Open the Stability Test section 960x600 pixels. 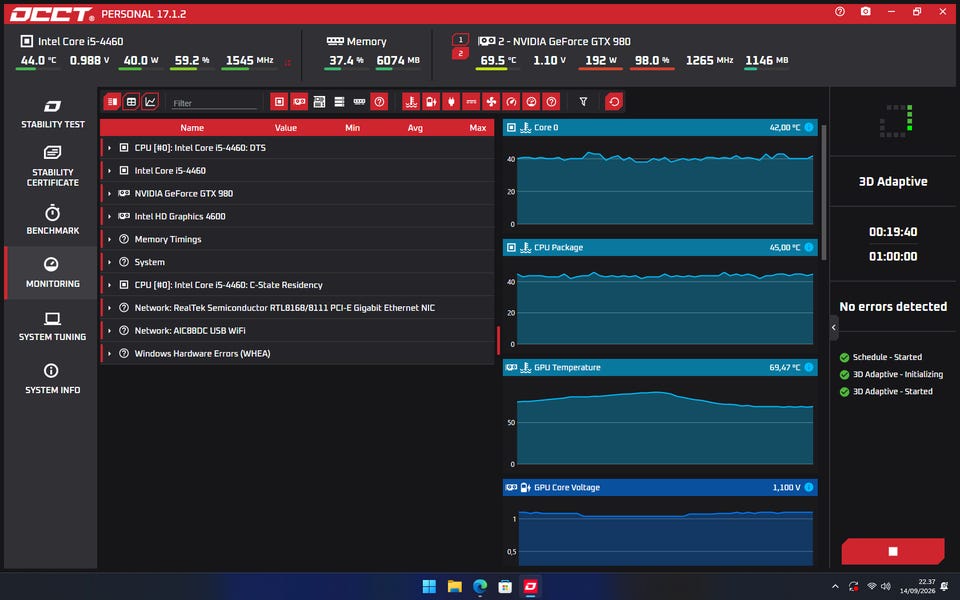52,114
